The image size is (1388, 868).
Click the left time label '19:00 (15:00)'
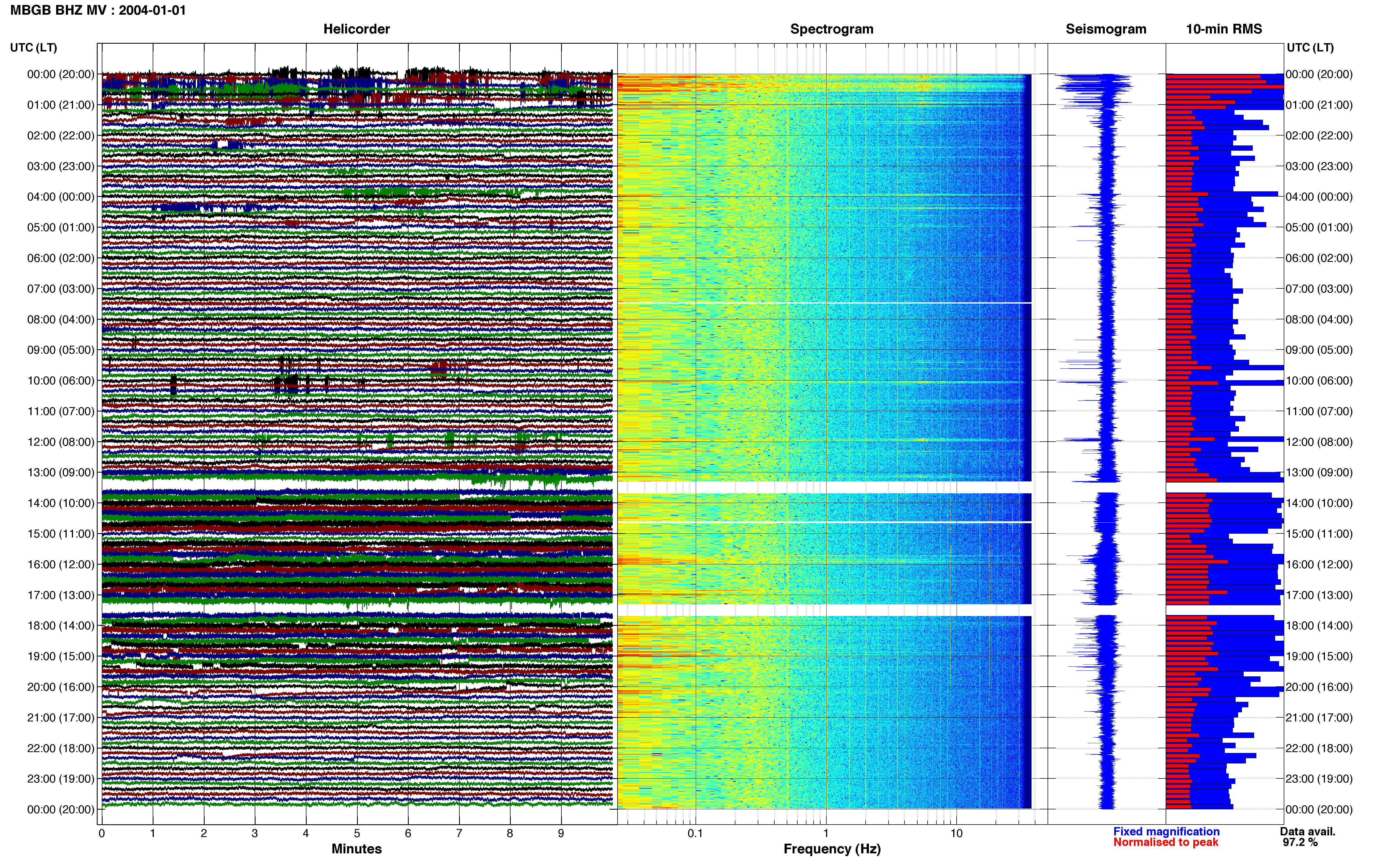[x=61, y=656]
